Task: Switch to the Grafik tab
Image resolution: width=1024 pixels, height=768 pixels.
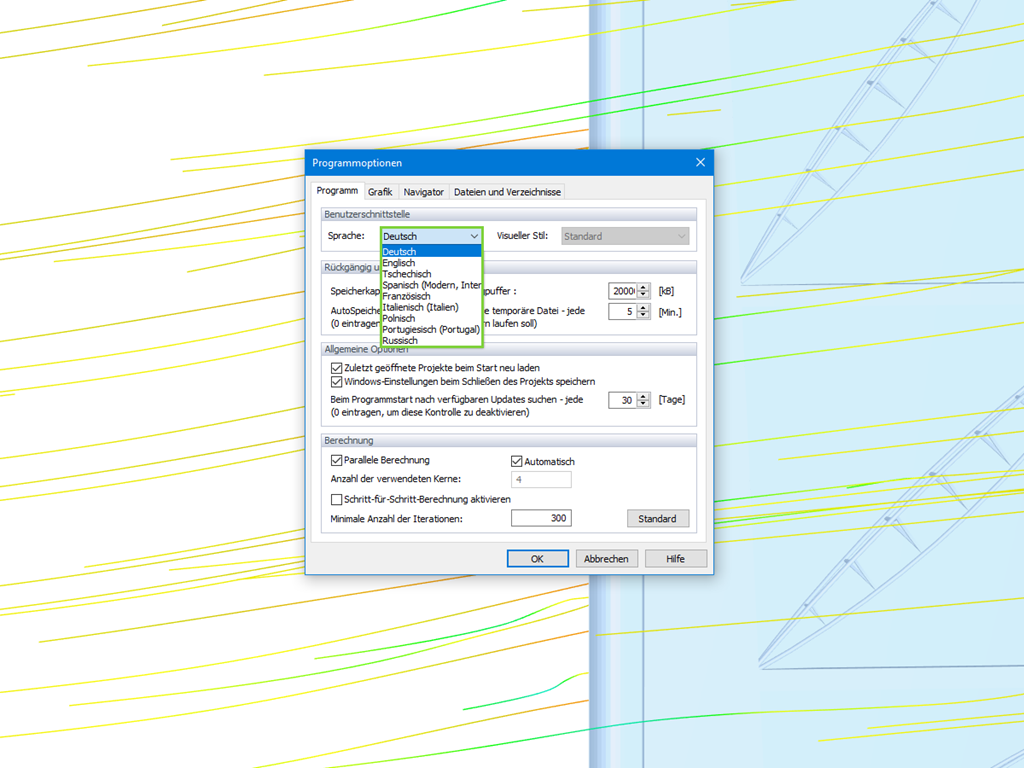Action: (380, 191)
